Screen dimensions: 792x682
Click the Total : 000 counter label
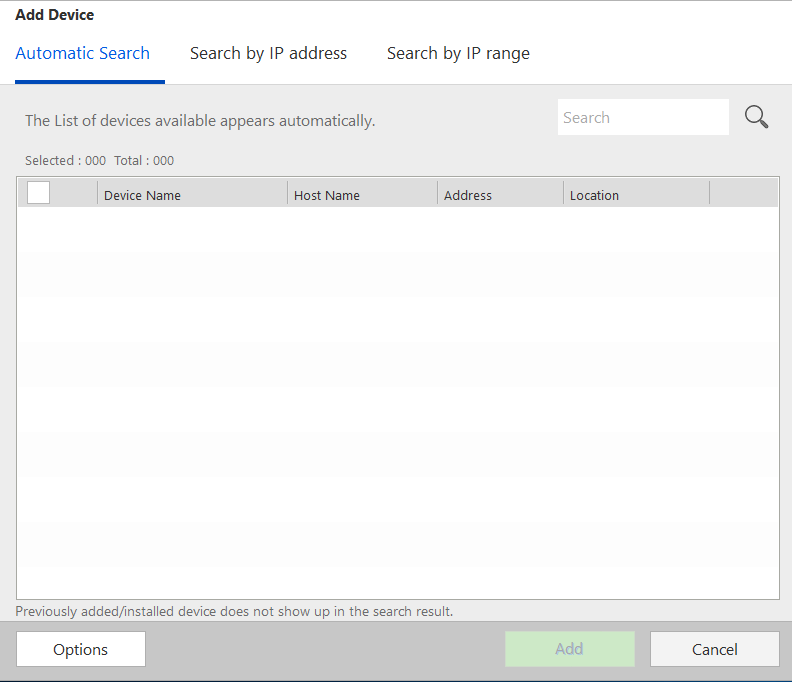[x=144, y=160]
